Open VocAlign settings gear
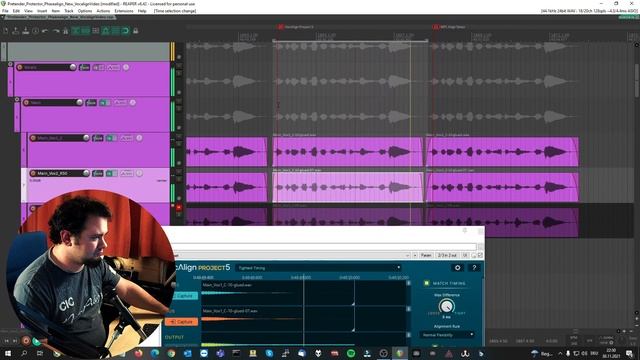Image resolution: width=640 pixels, height=360 pixels. [458, 268]
